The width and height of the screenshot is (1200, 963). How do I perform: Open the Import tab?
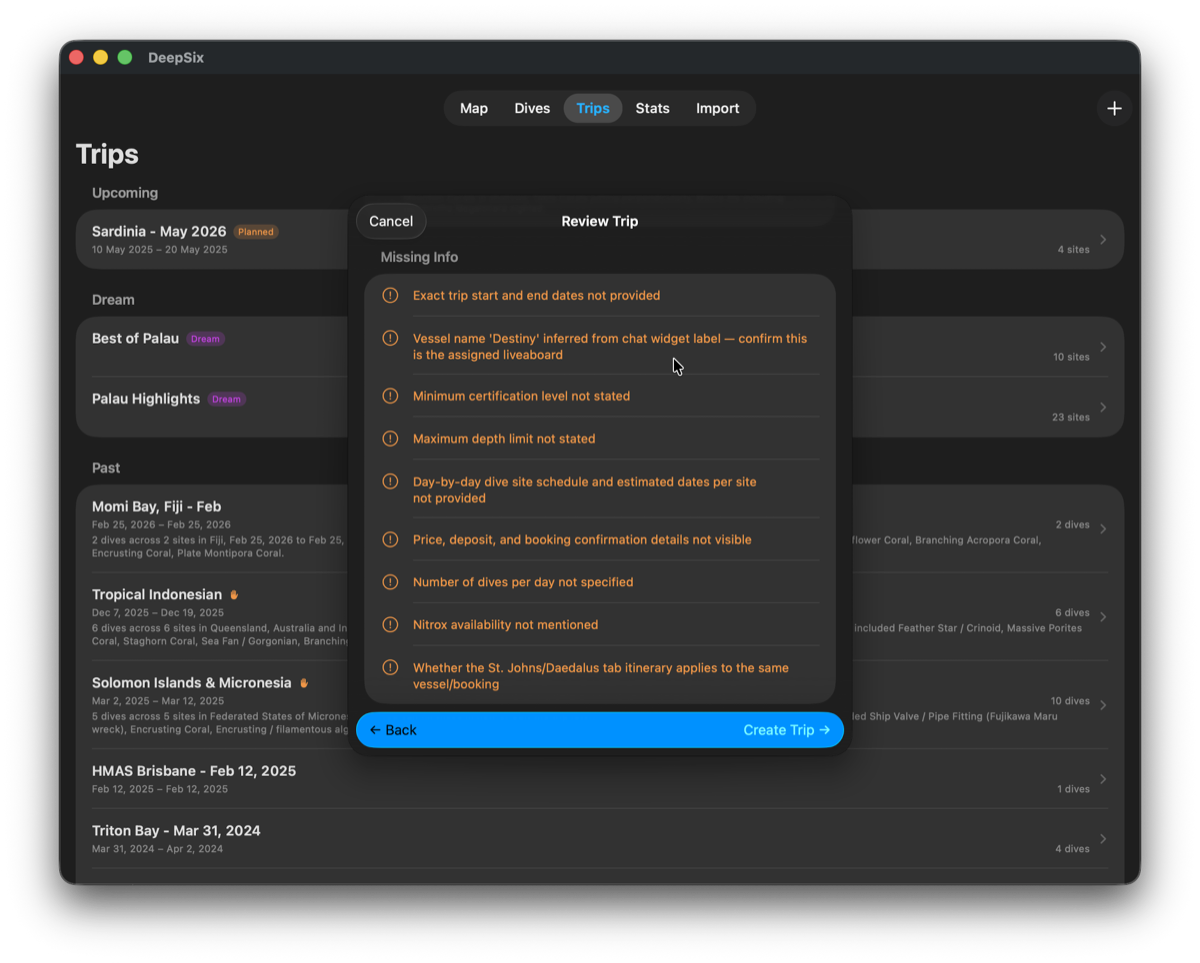click(718, 108)
